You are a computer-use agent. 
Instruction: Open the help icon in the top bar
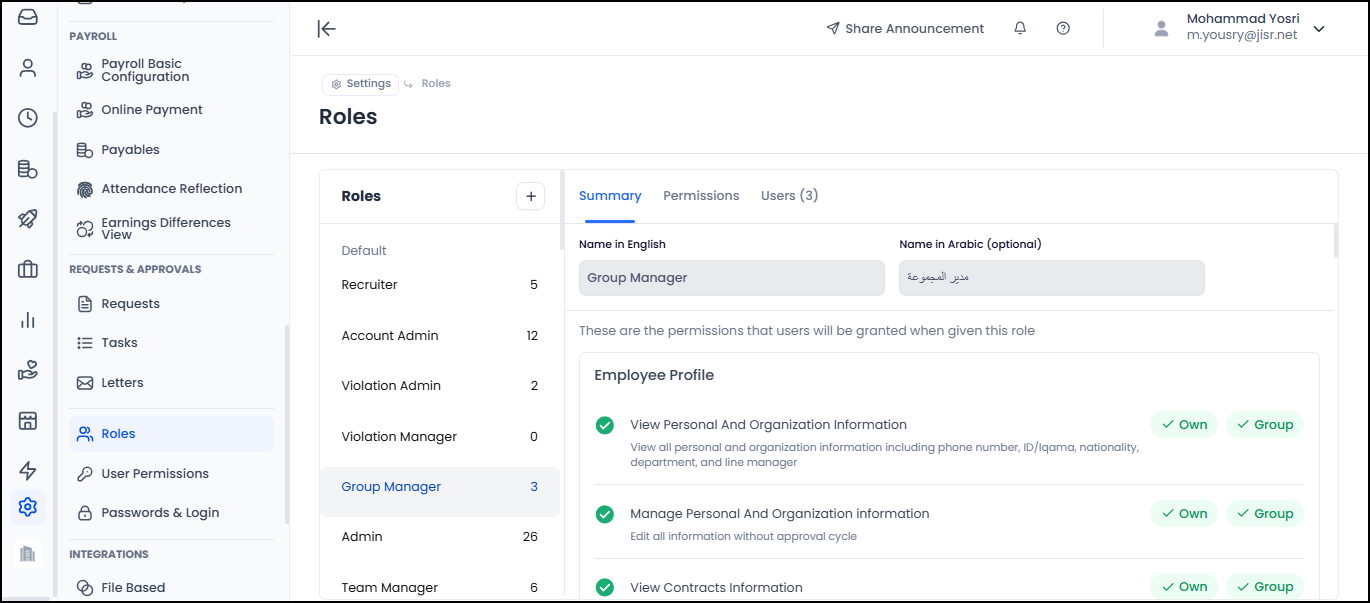pyautogui.click(x=1063, y=28)
